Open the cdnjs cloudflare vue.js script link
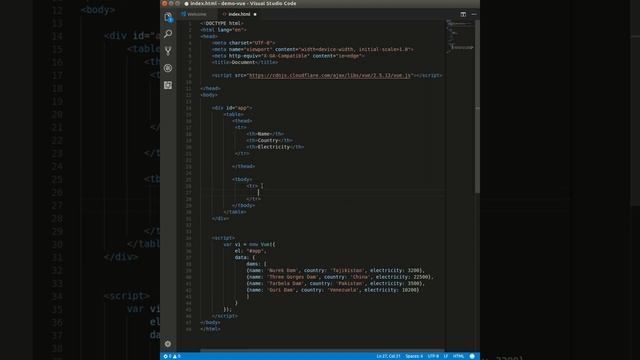Image resolution: width=640 pixels, height=360 pixels. [x=330, y=76]
